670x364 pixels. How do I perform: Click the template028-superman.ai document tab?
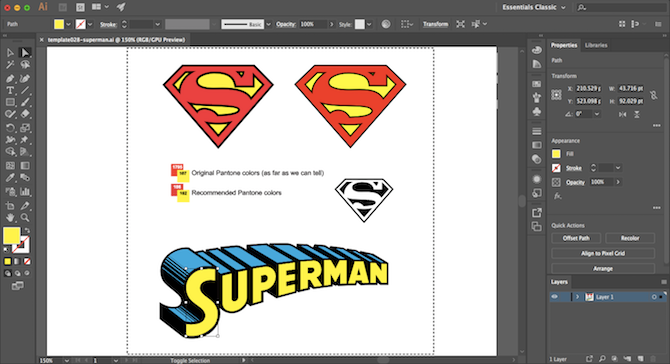point(116,40)
